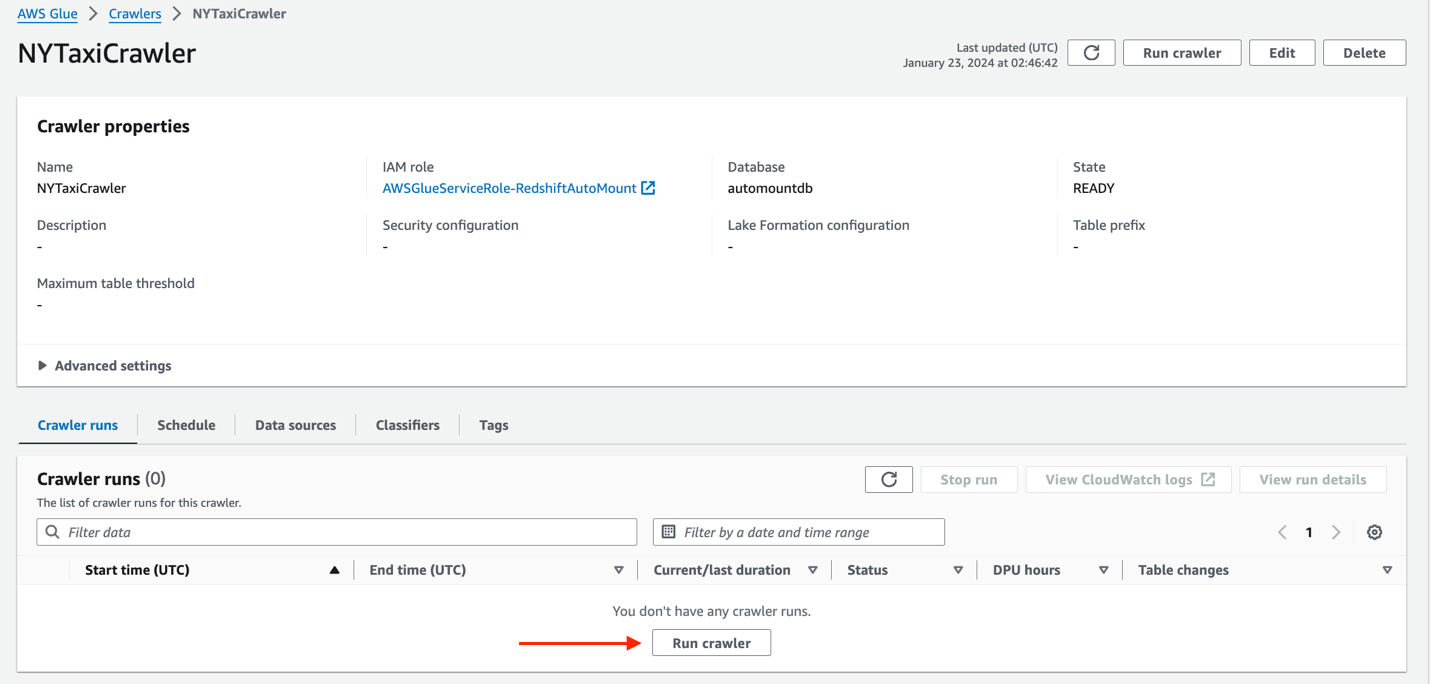
Task: Click the Edit crawler button
Action: tap(1282, 53)
